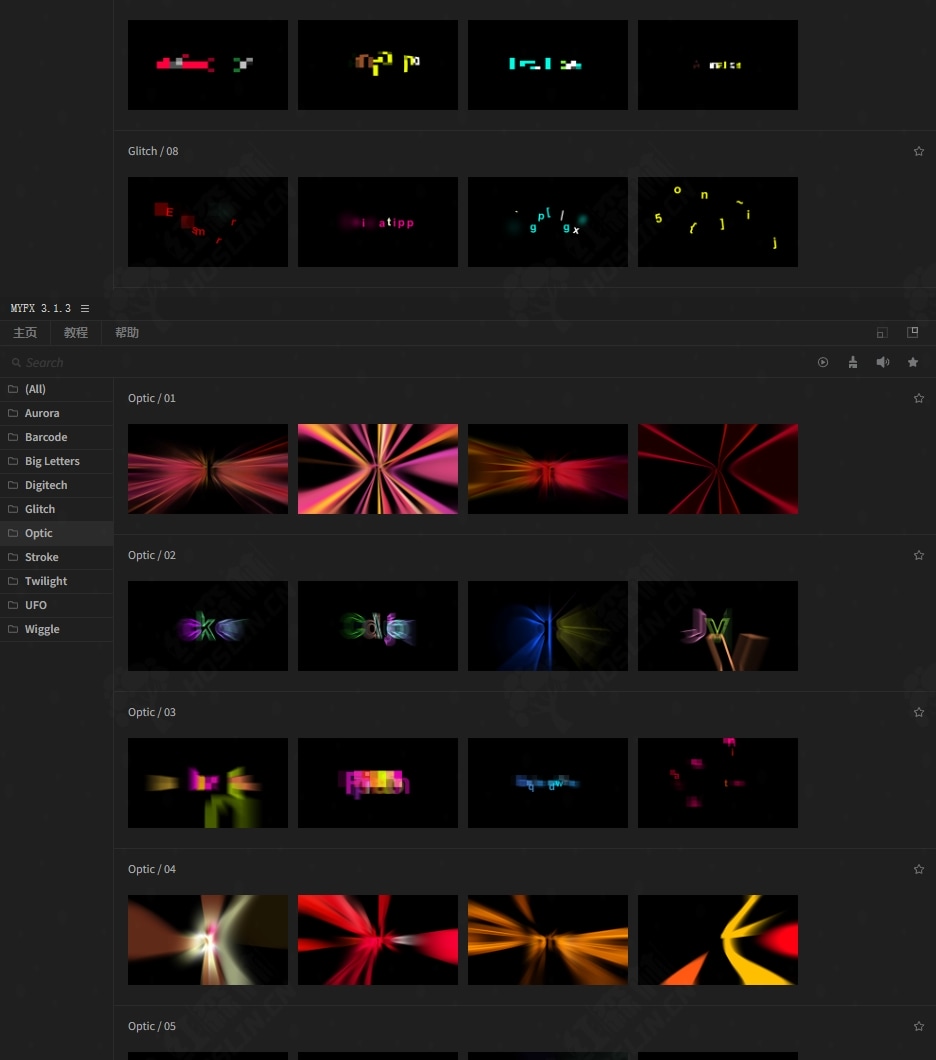
Task: Open the Big Letters category folder
Action: pos(52,461)
